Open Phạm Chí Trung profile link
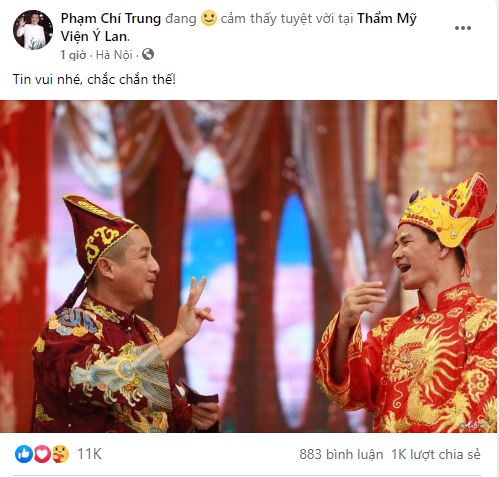 (111, 19)
